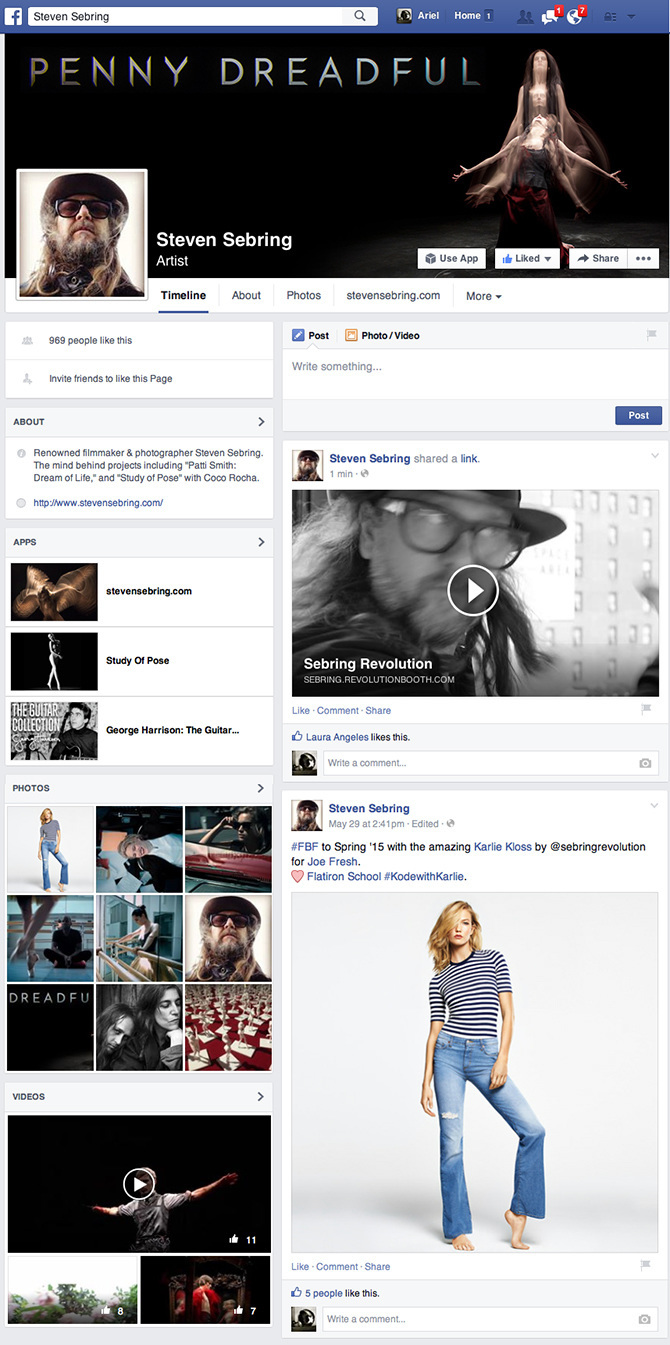Viewport: 670px width, 1345px height.
Task: Open the stevensebring.com tab
Action: click(393, 295)
